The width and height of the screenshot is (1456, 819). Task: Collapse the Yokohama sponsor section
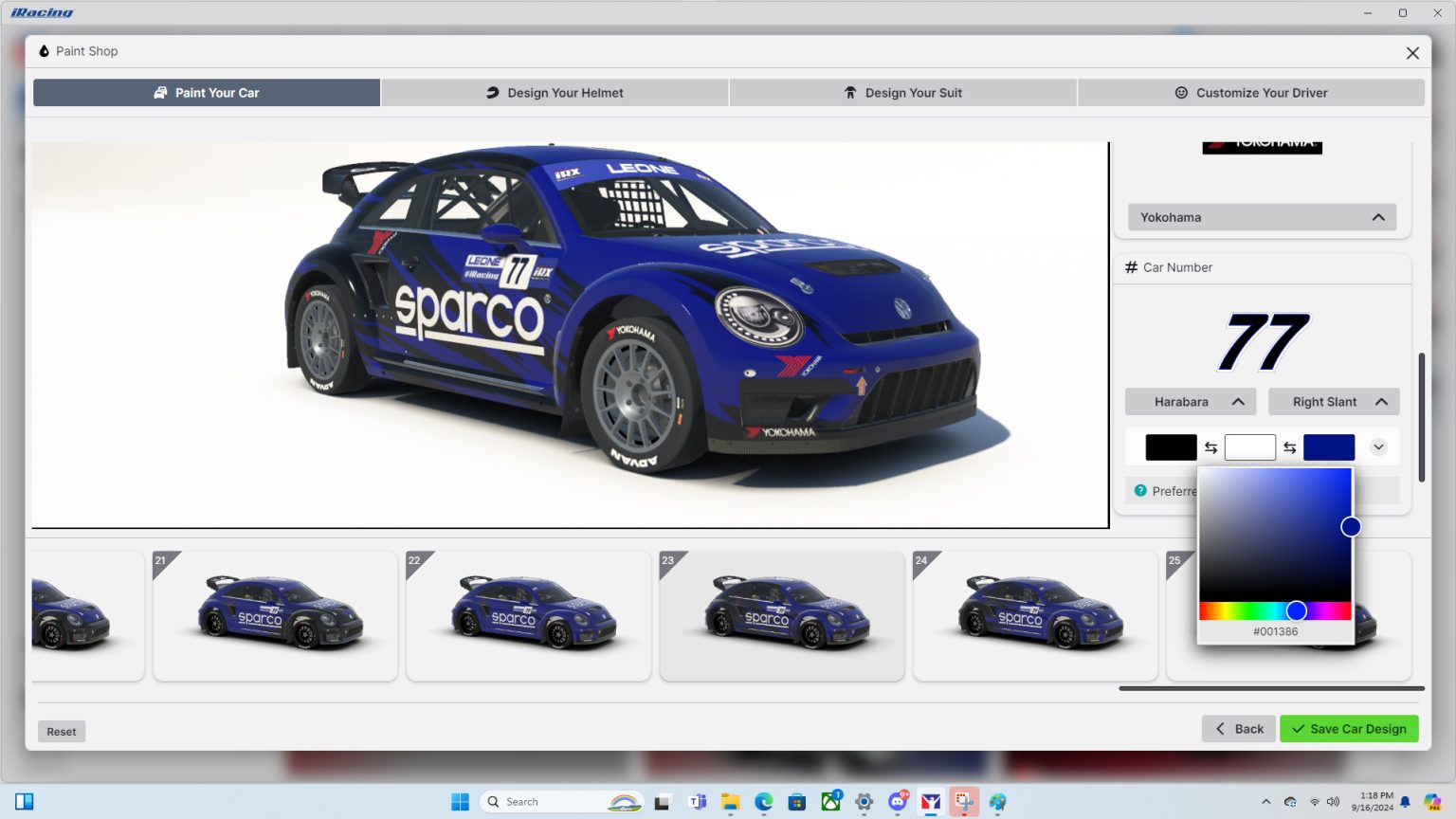click(x=1377, y=217)
